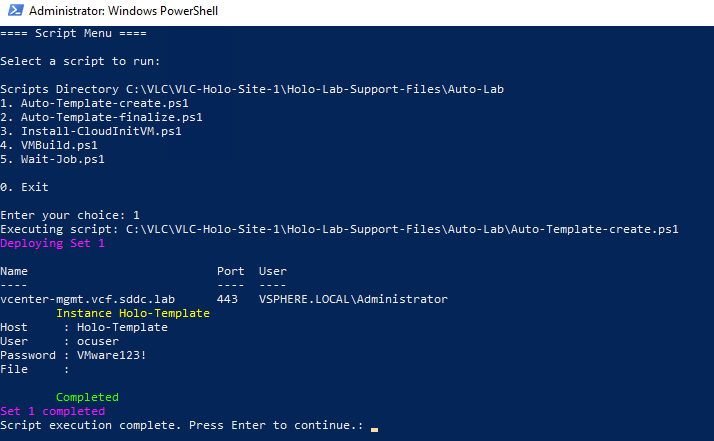714x441 pixels.
Task: Click the Script Menu header line
Action: pos(74,33)
